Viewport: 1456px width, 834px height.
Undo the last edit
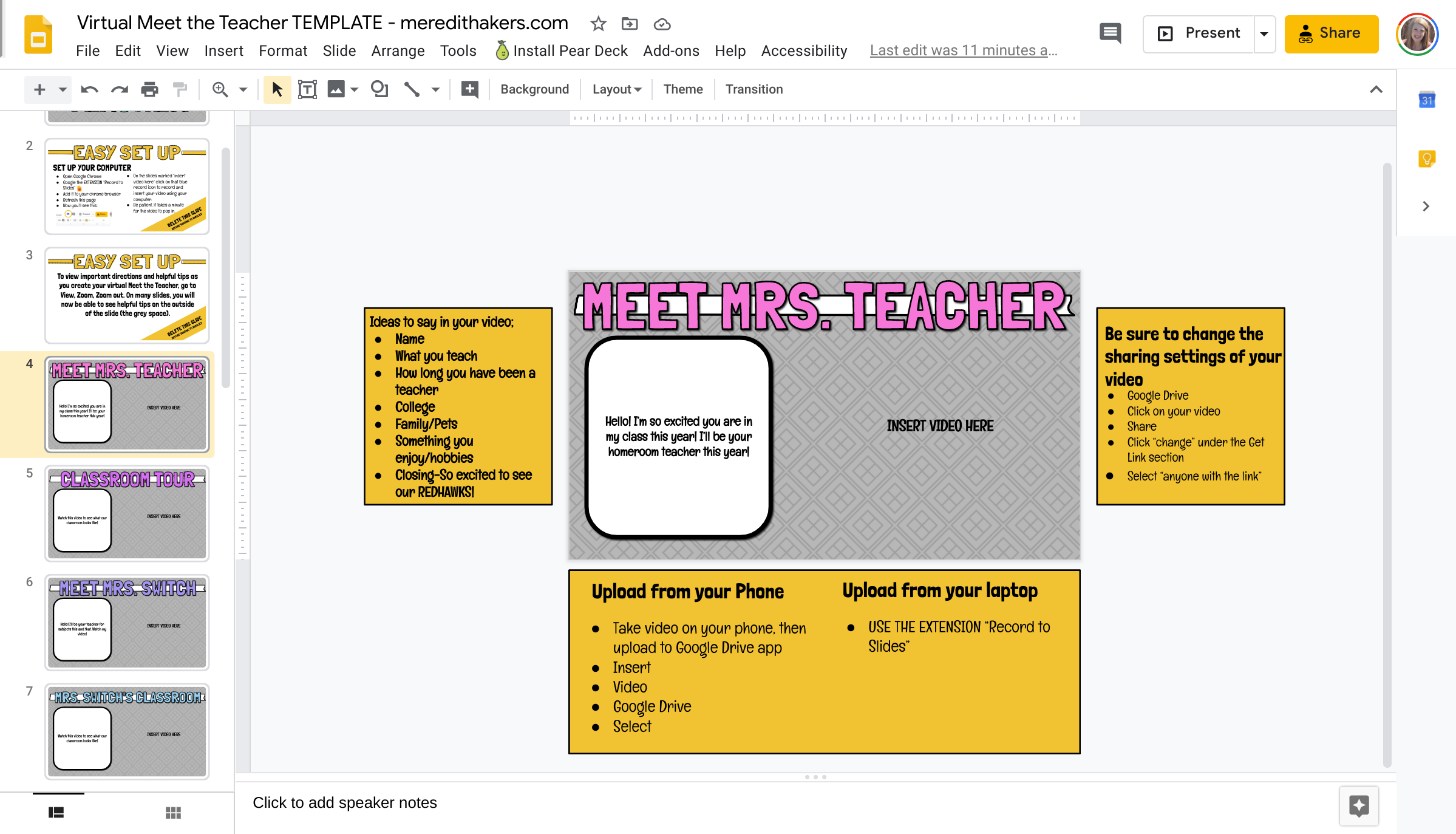pyautogui.click(x=89, y=89)
